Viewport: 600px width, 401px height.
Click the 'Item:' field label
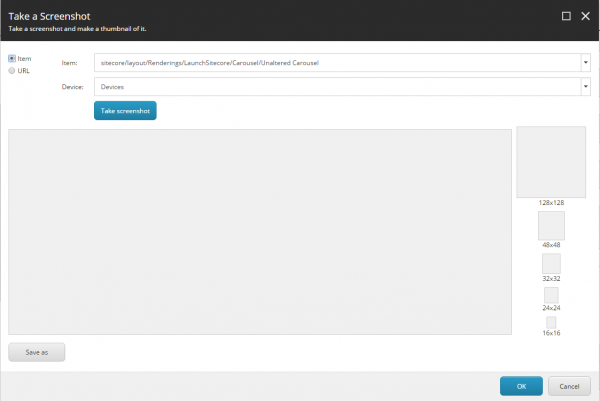pyautogui.click(x=69, y=63)
